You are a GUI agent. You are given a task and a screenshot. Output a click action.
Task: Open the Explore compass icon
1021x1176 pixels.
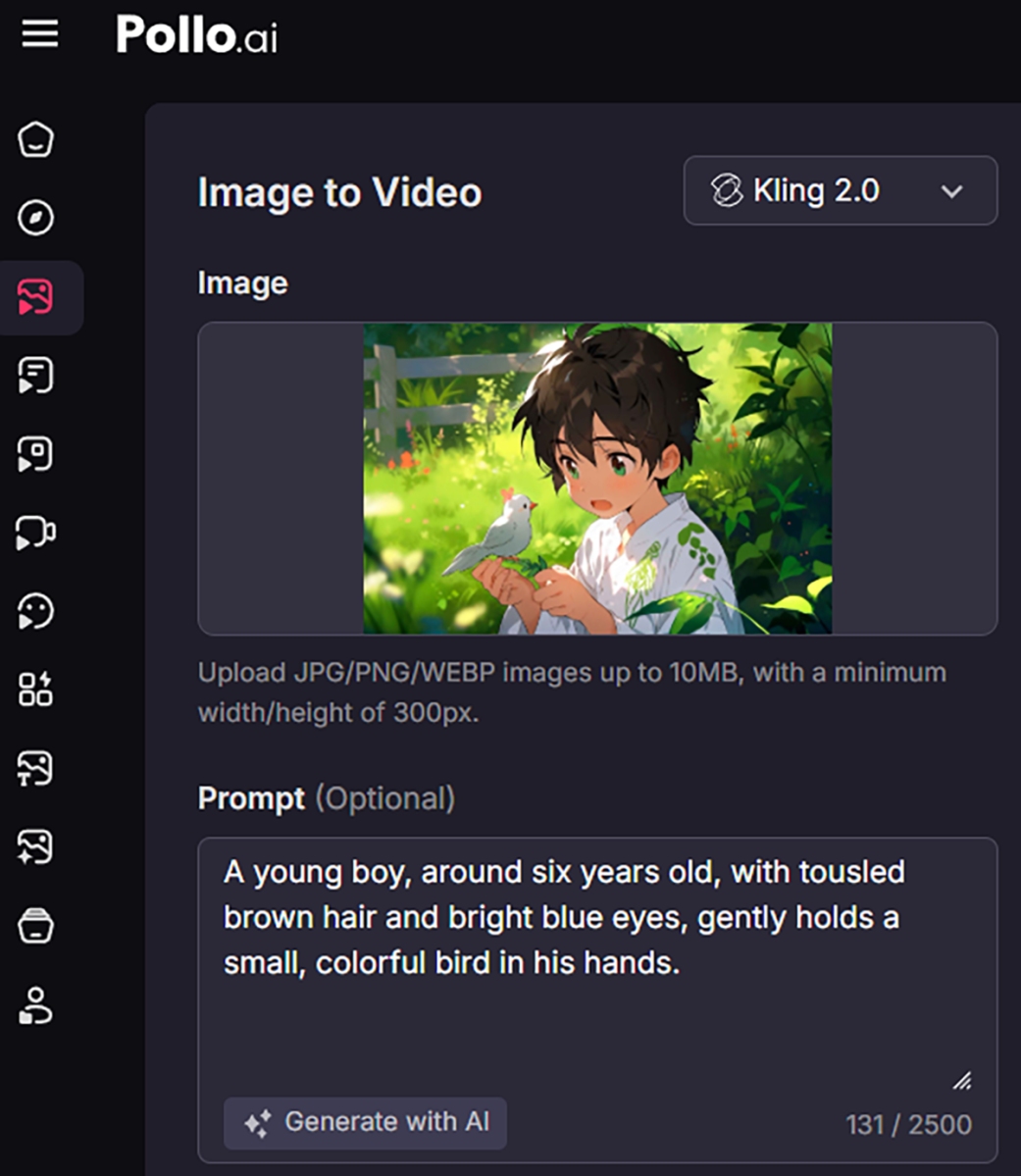[x=36, y=218]
